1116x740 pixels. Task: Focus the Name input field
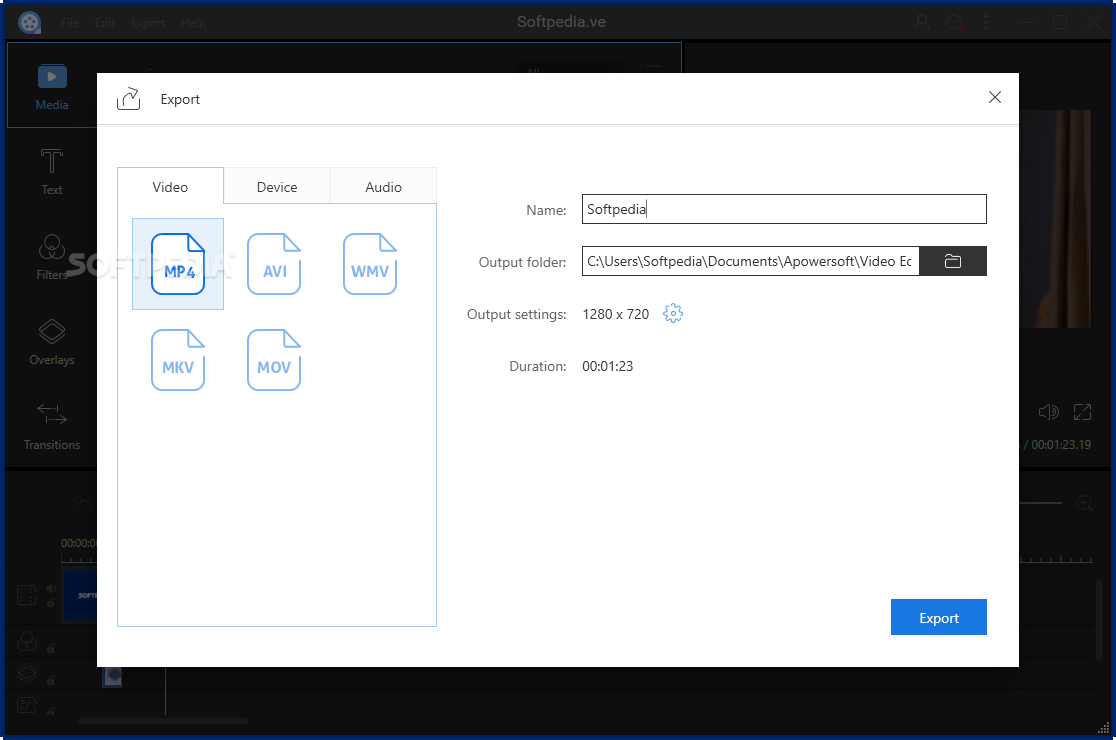[784, 209]
